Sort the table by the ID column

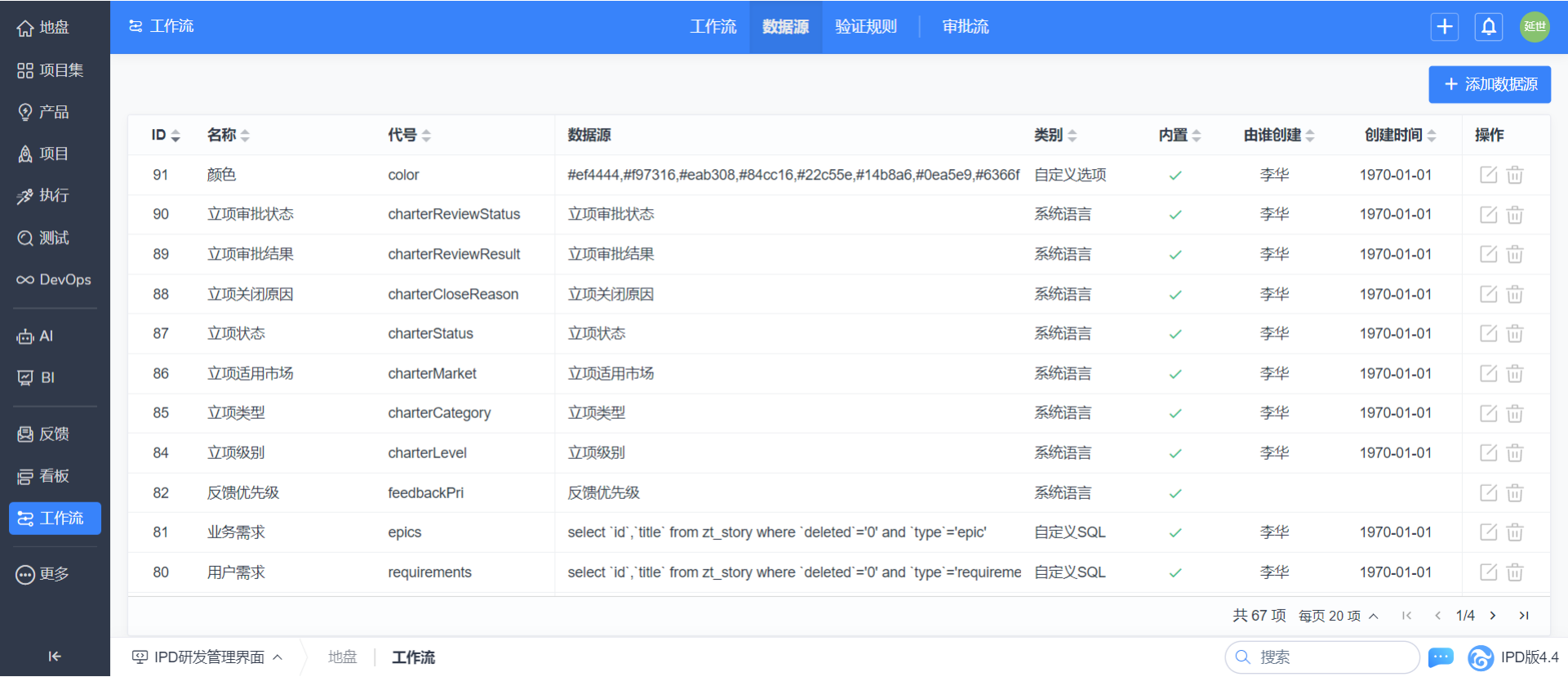[165, 136]
